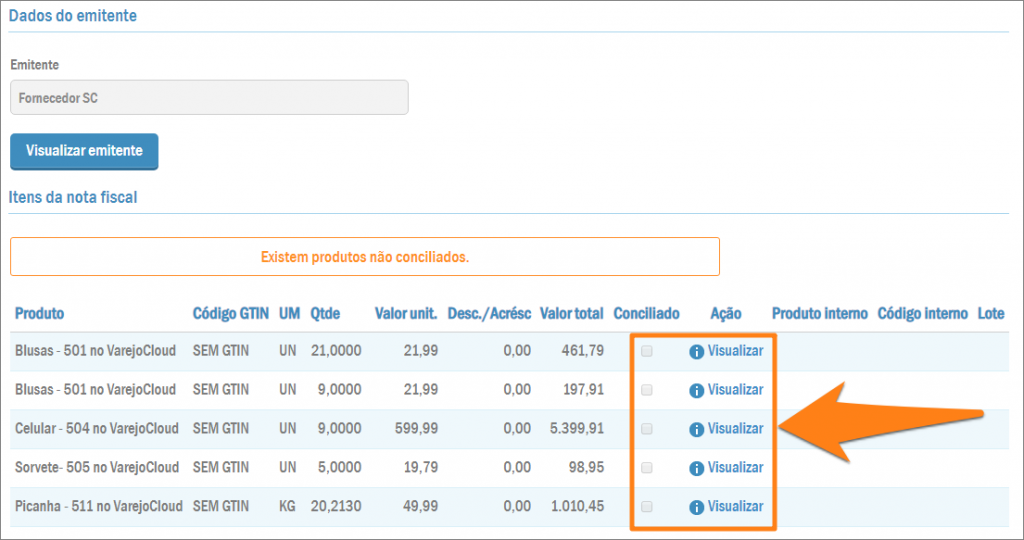Click the Emitente field showing Fornecedor SC
The height and width of the screenshot is (540, 1024).
pos(209,98)
